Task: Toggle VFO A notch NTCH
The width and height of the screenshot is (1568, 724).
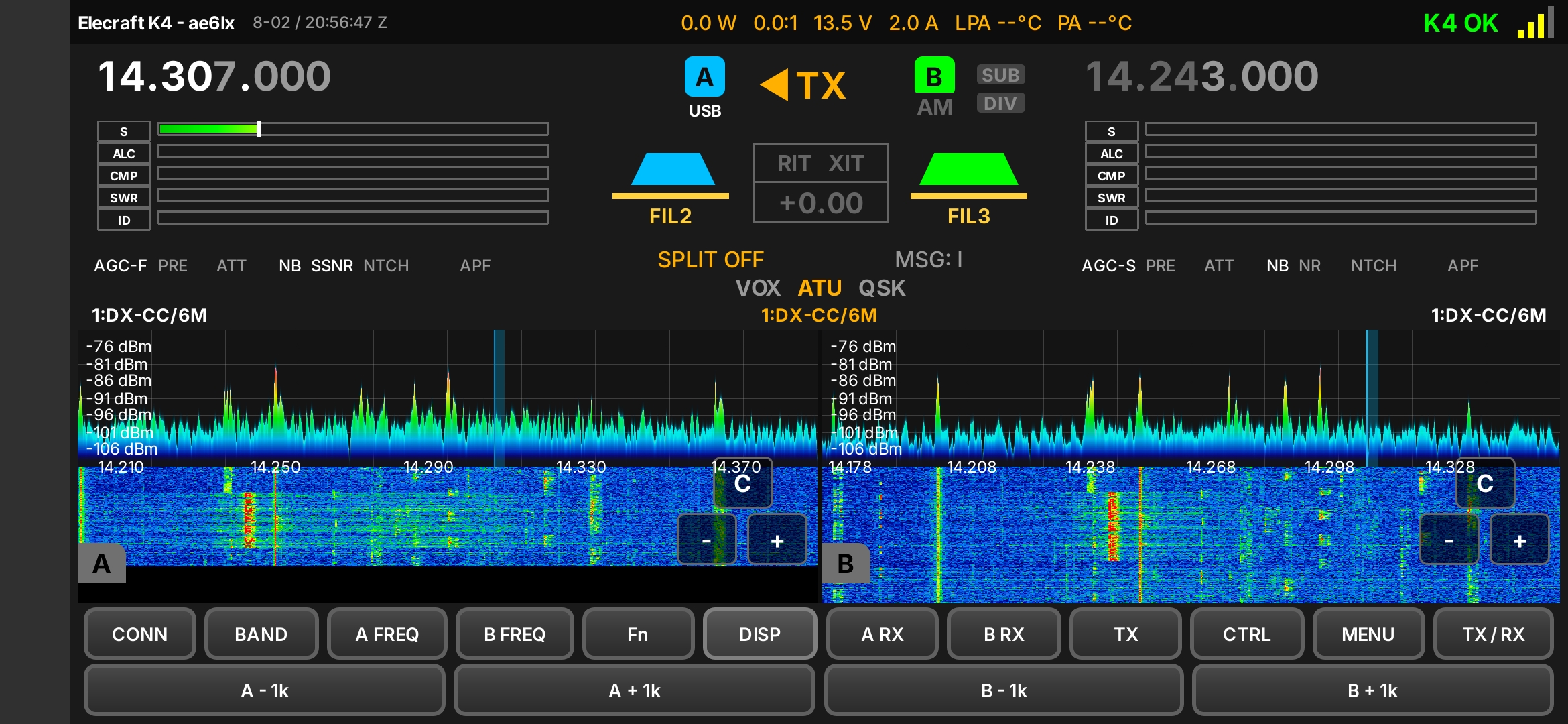Action: pyautogui.click(x=386, y=266)
